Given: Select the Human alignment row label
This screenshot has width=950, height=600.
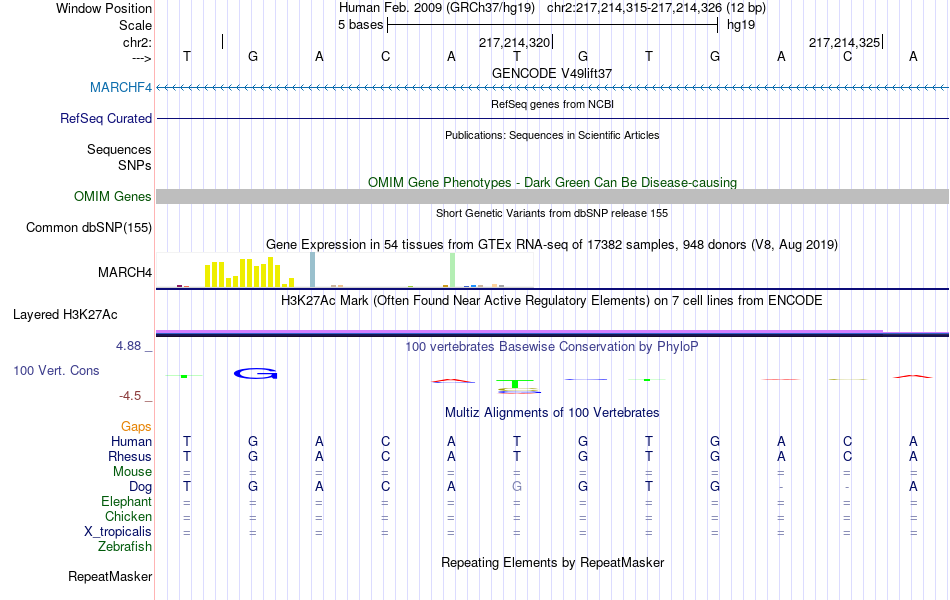Looking at the screenshot, I should 131,441.
